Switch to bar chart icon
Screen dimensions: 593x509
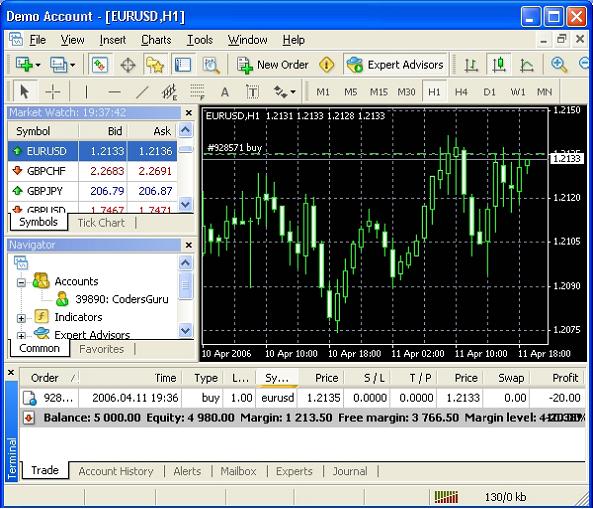coord(471,65)
